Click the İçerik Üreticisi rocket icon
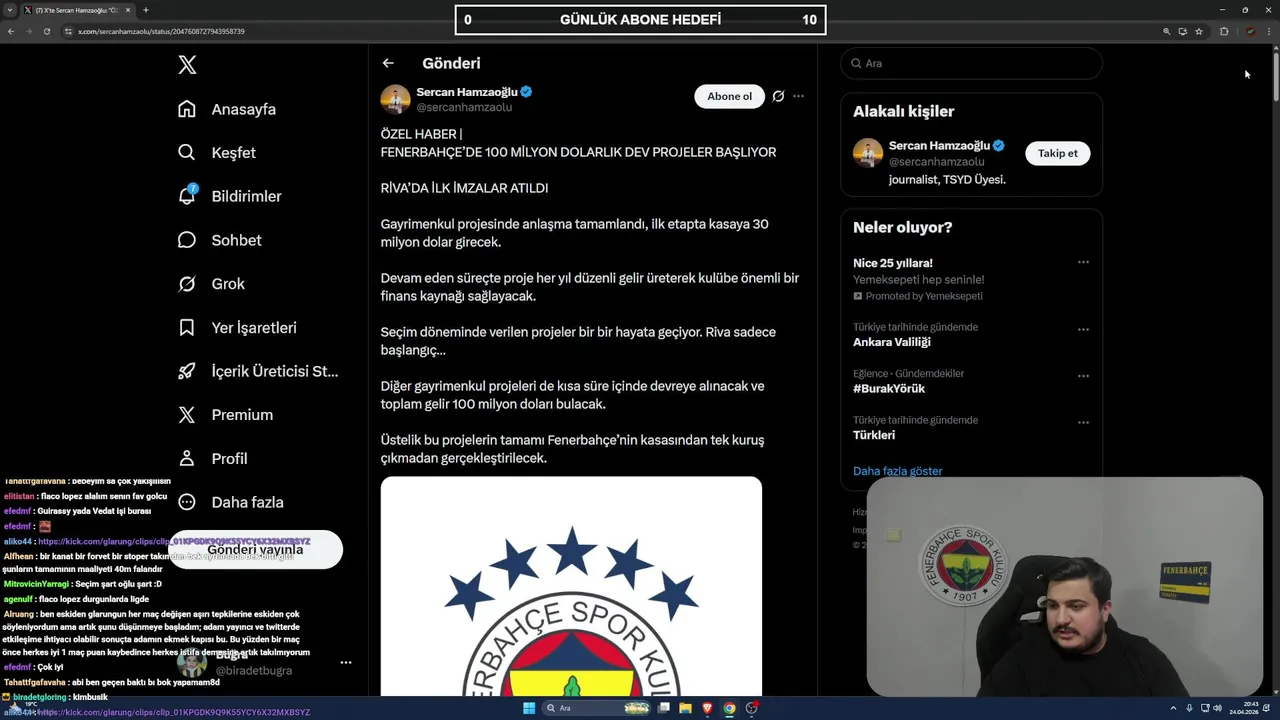Image resolution: width=1280 pixels, height=720 pixels. tap(187, 371)
